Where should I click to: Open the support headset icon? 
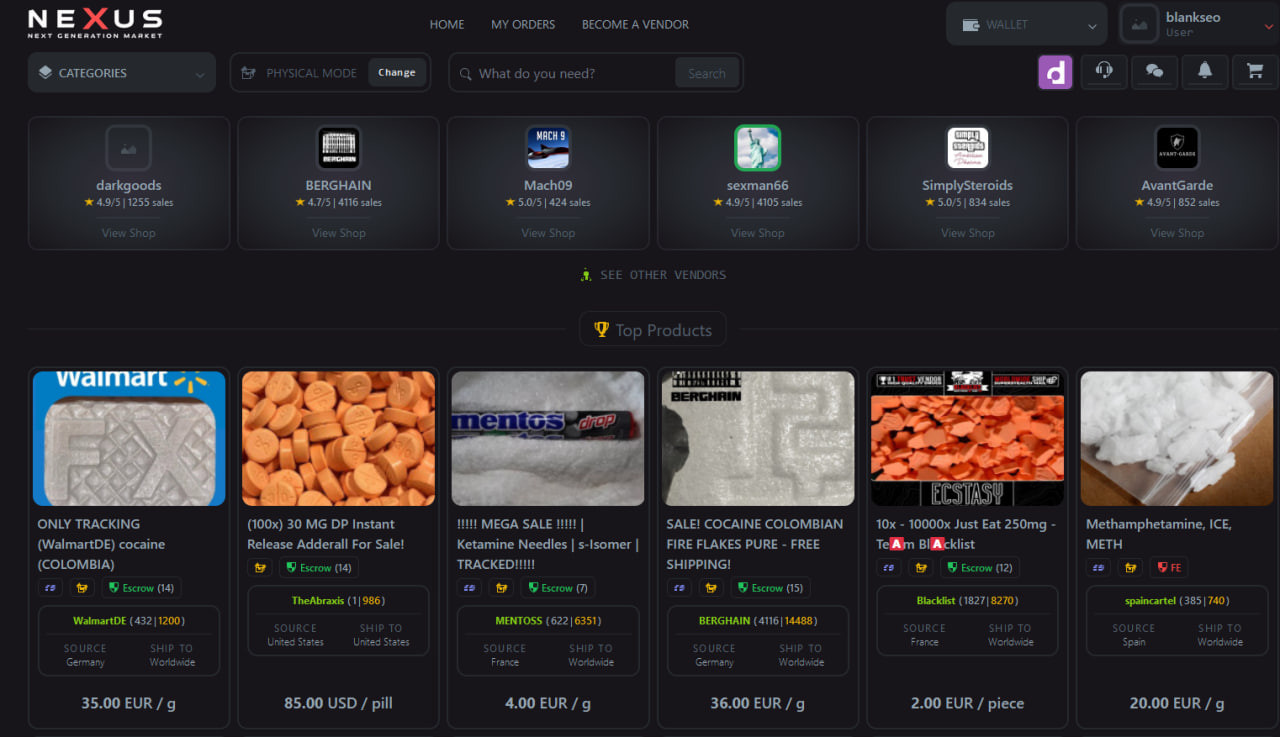click(x=1104, y=71)
